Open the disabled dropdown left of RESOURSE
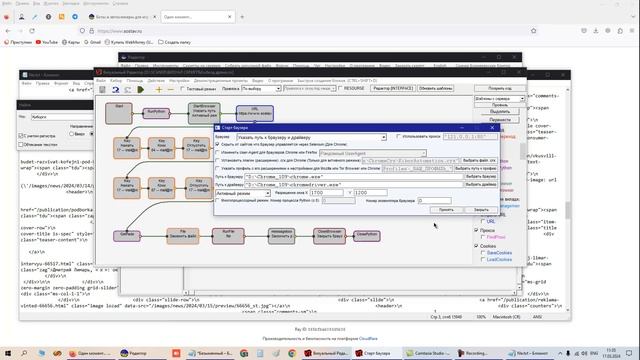This screenshot has width=640, height=360. coord(309,89)
